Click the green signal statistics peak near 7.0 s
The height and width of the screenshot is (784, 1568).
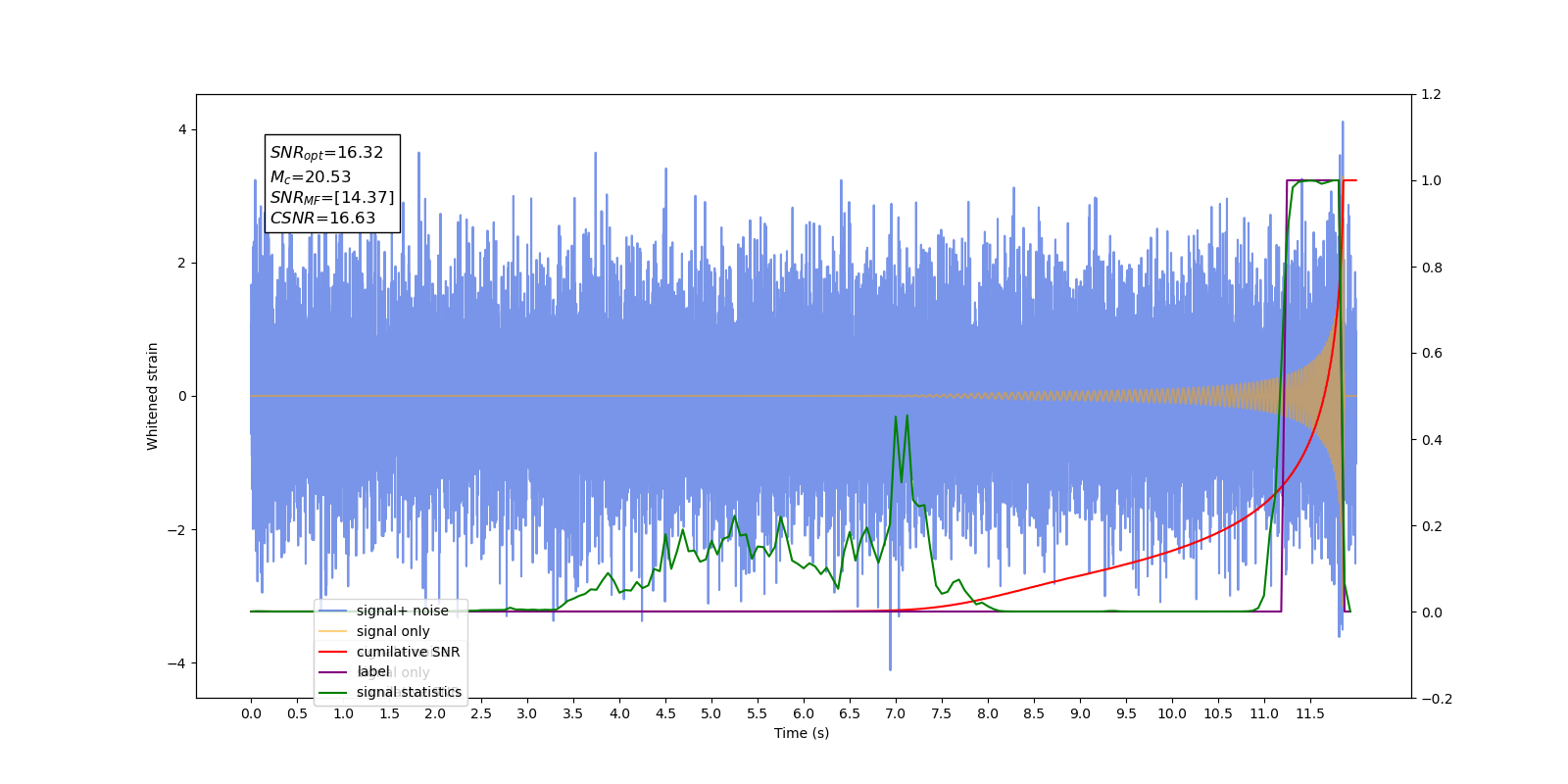point(896,417)
